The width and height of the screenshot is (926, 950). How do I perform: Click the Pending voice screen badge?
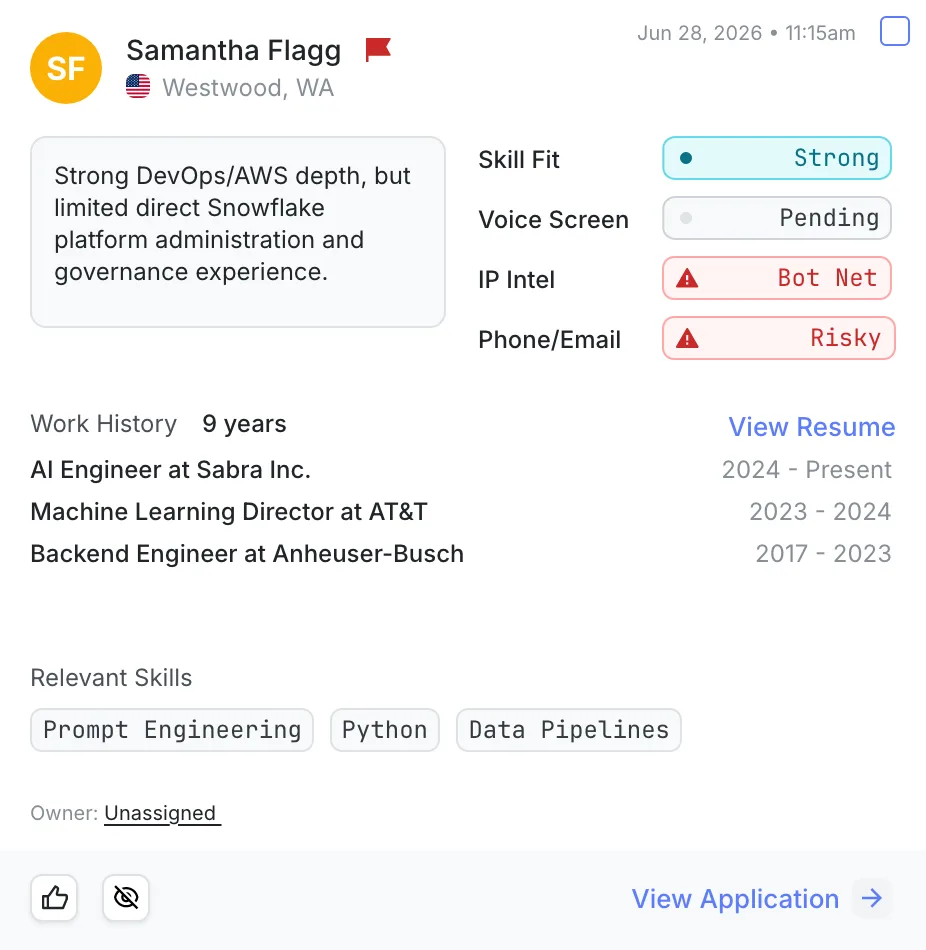pos(777,218)
